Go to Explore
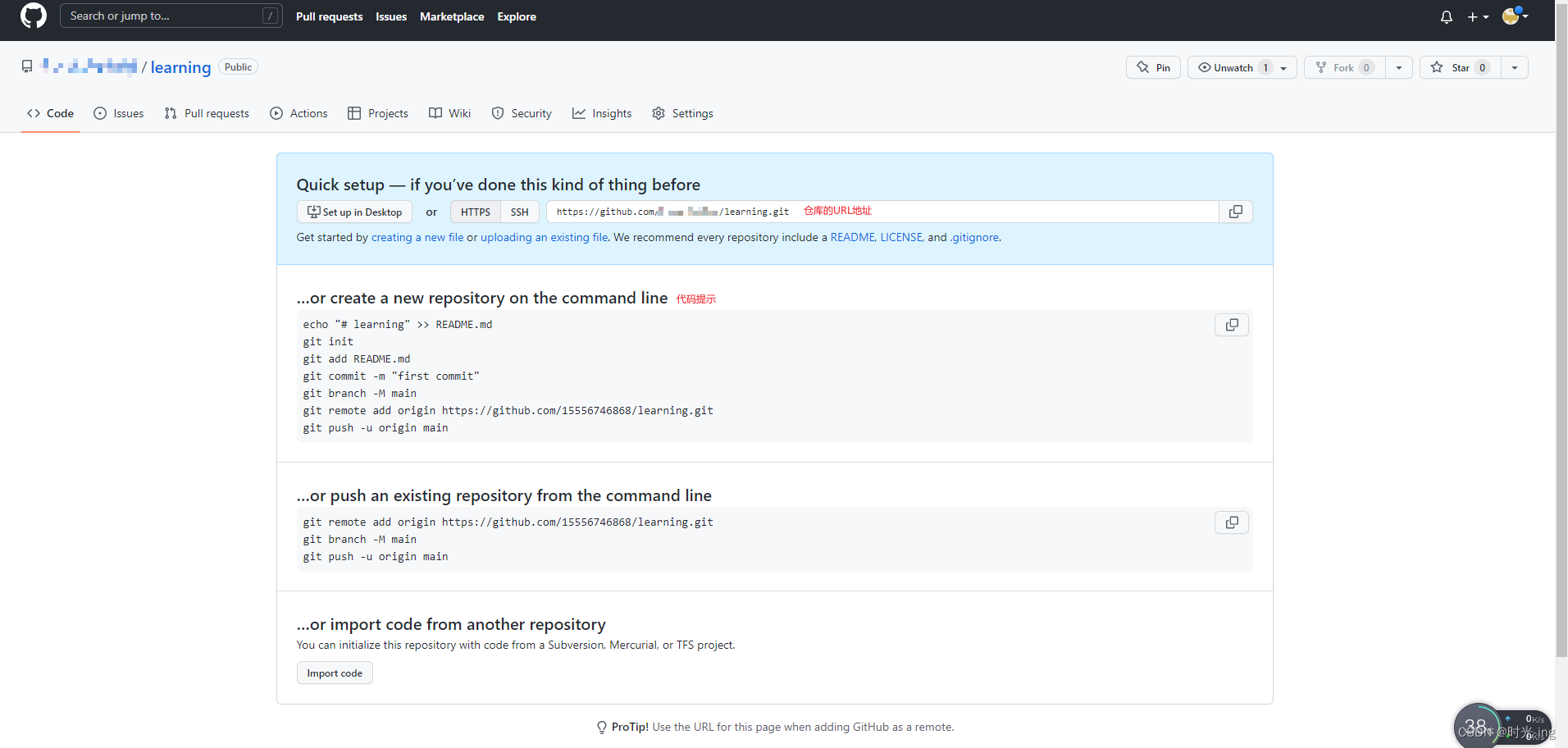Viewport: 1568px width, 748px height. tap(517, 16)
